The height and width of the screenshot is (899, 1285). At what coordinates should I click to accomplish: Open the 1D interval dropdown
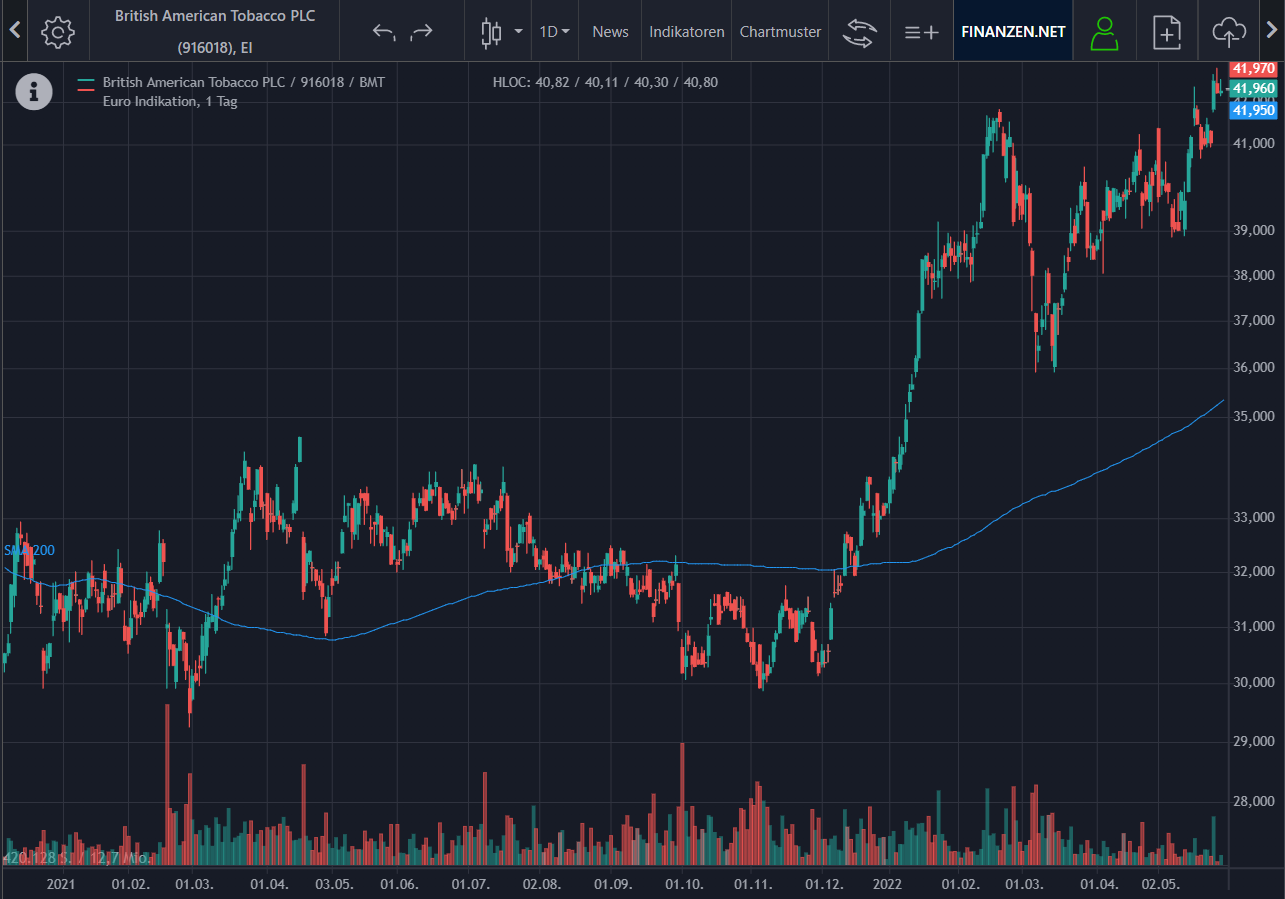pos(554,32)
